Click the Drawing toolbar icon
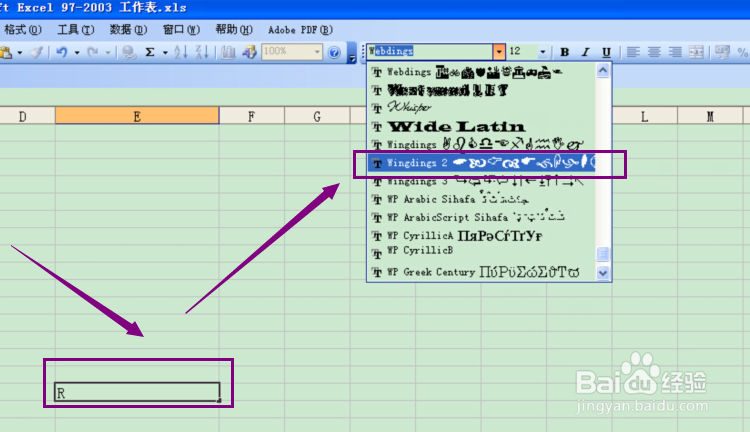 pos(249,52)
